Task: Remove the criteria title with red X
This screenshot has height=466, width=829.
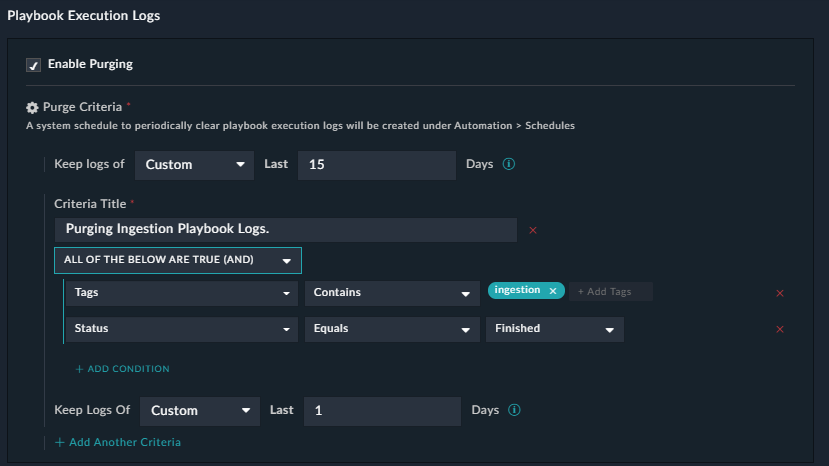Action: pos(532,230)
